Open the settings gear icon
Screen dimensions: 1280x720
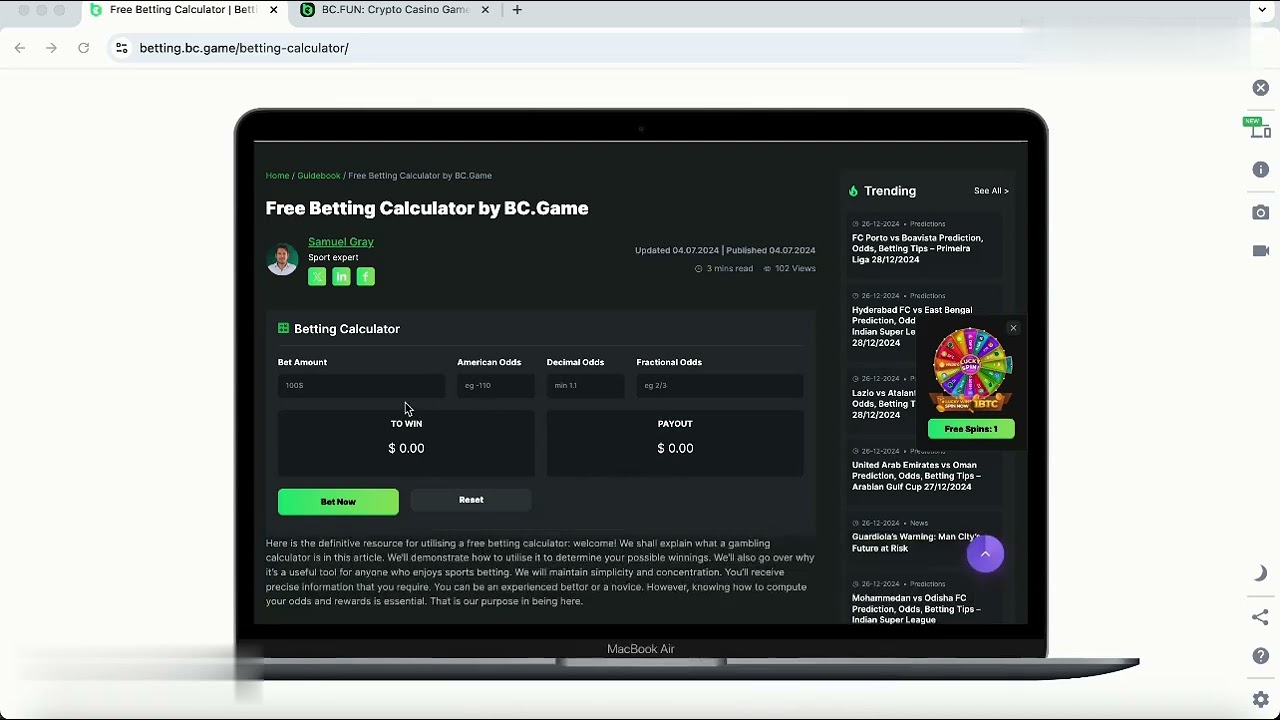[x=1261, y=699]
